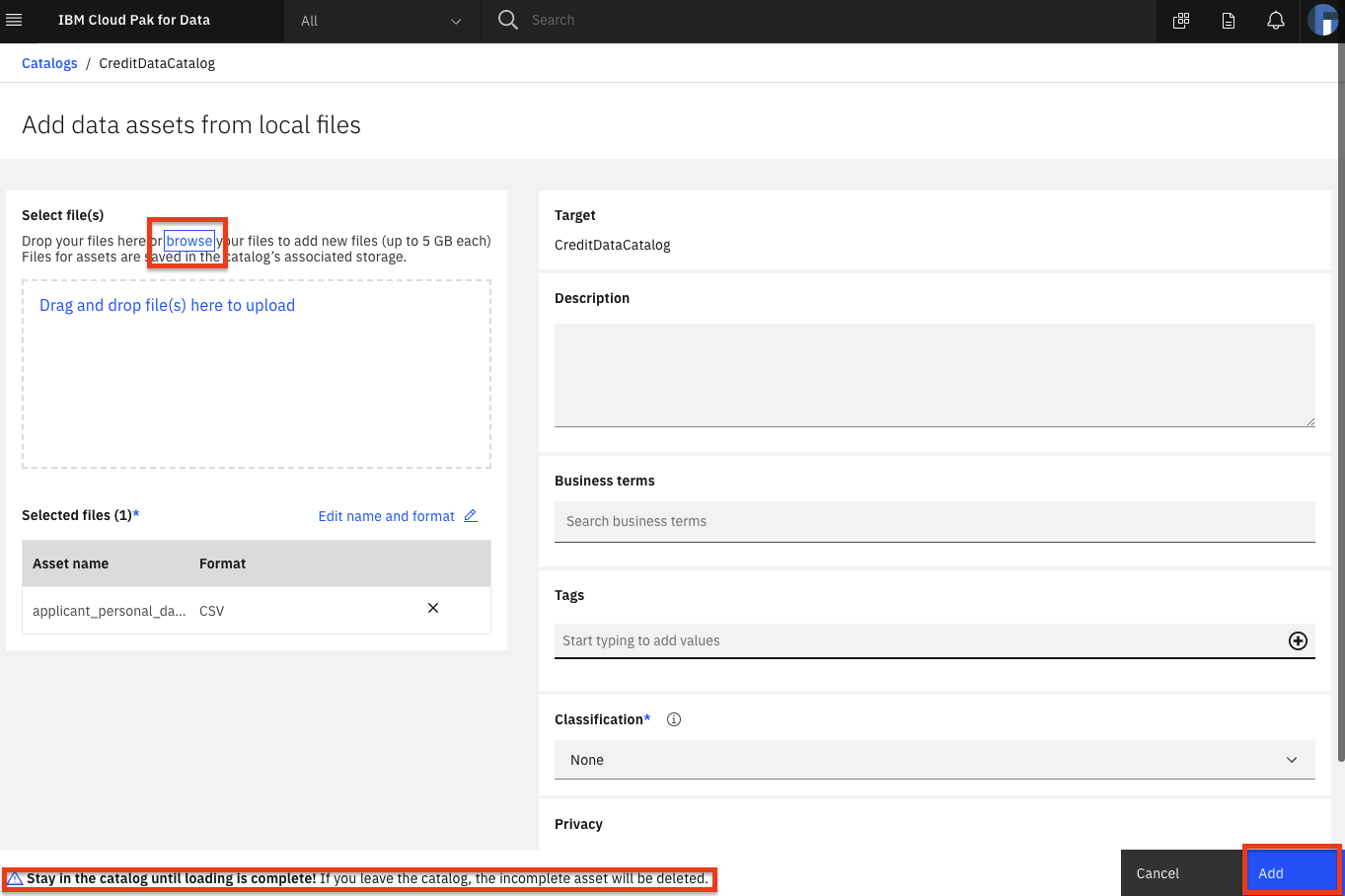
Task: Click the browse link to select files
Action: pos(188,241)
